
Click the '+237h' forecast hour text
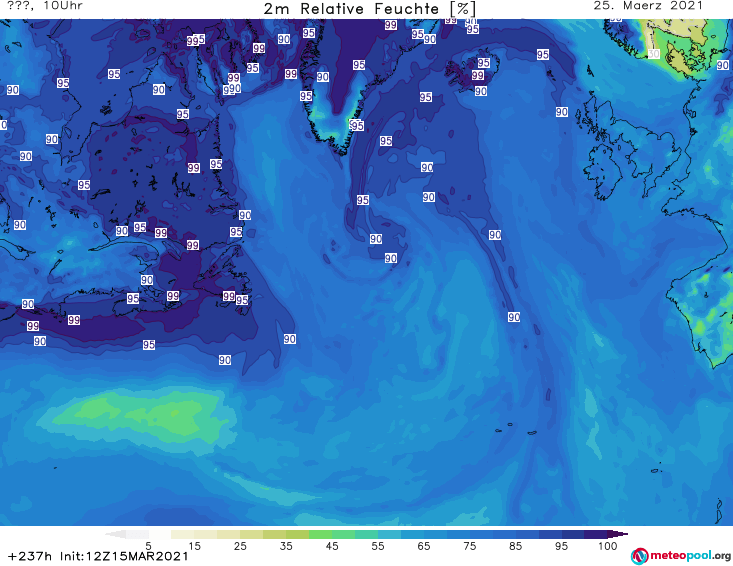[30, 556]
